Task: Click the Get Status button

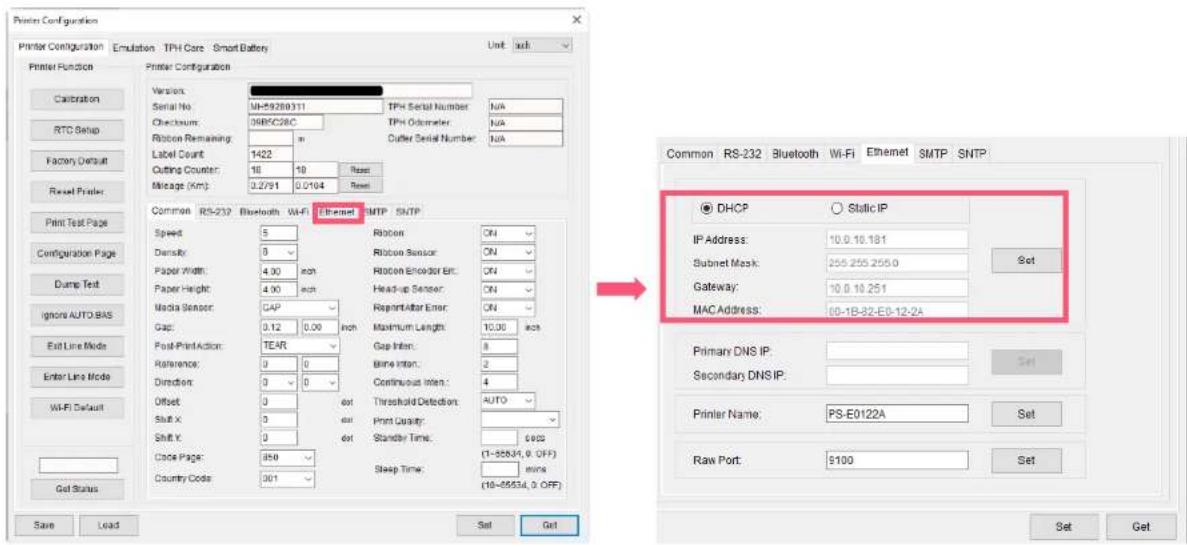Action: click(76, 489)
